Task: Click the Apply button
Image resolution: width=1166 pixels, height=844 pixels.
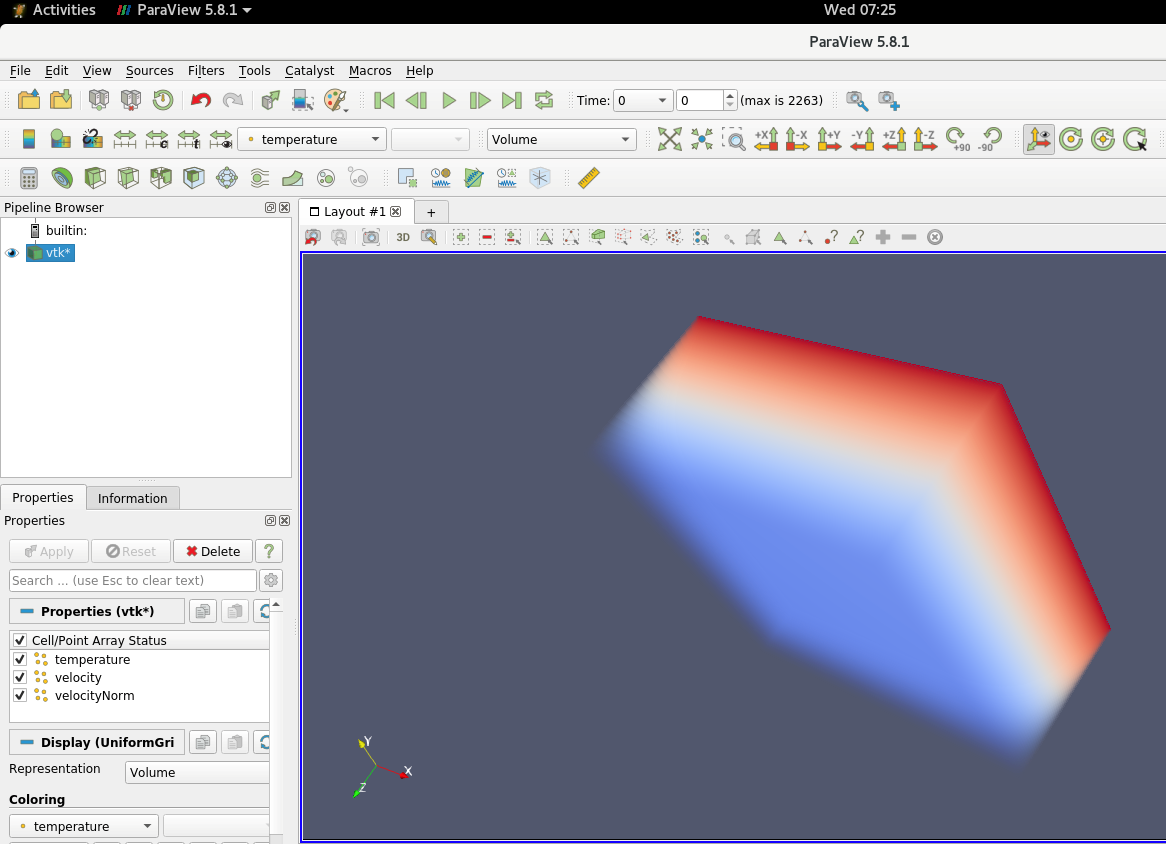Action: [x=49, y=551]
